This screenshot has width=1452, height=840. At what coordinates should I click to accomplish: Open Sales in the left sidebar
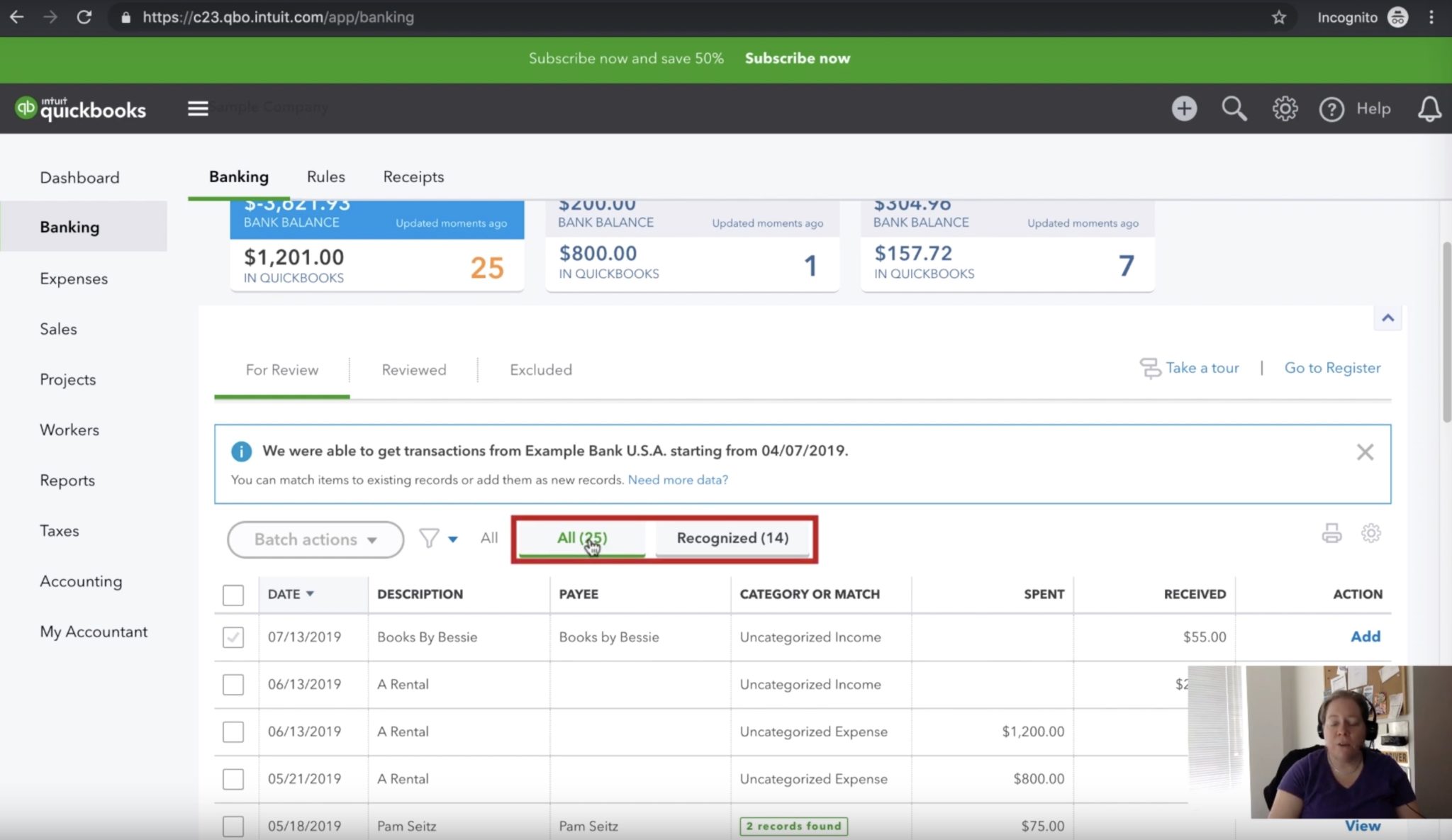coord(58,329)
